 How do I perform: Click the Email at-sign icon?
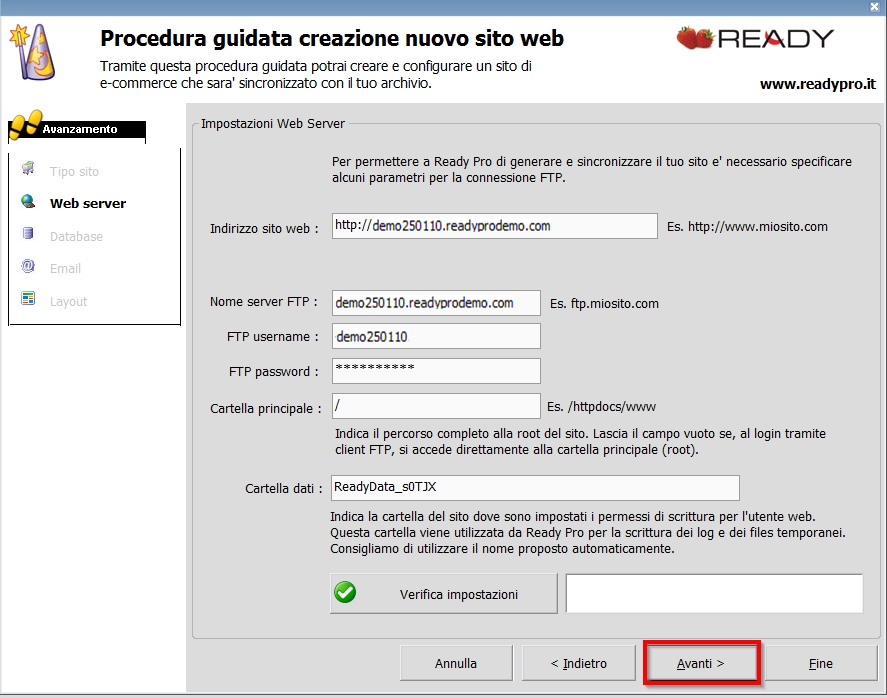(x=28, y=268)
